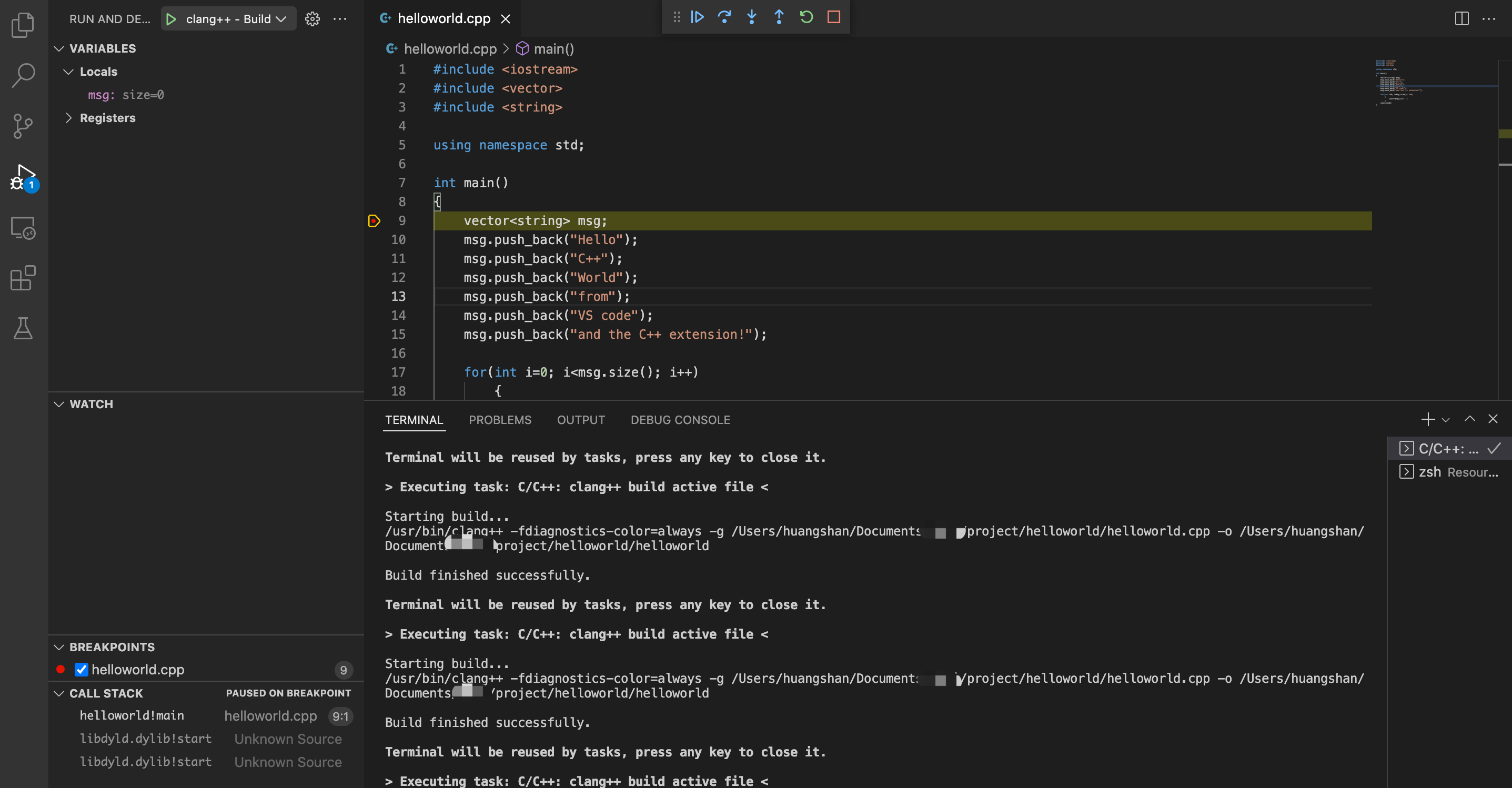Collapse the WATCH section
The image size is (1512, 788).
coord(59,405)
